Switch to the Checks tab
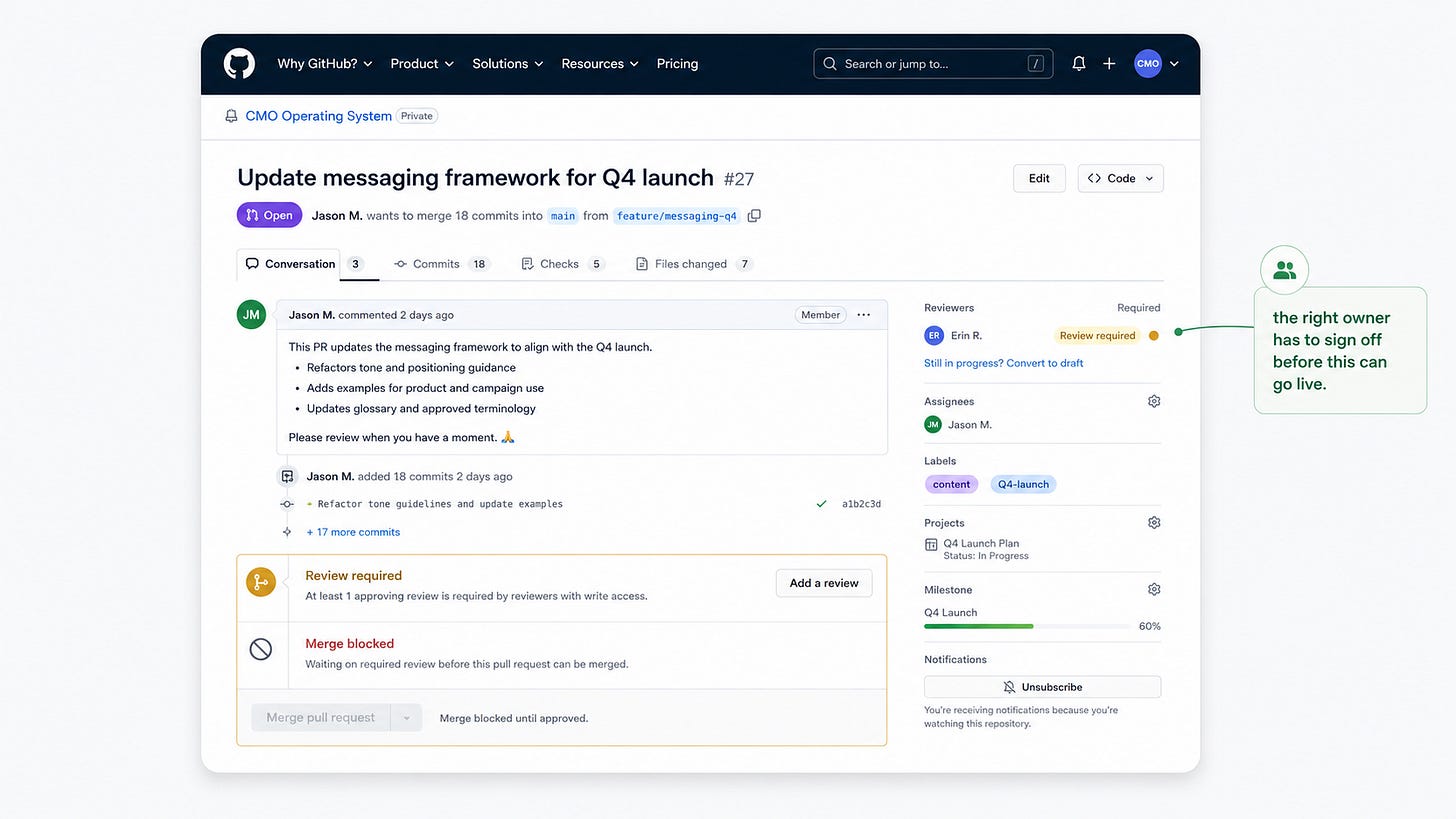Screen dimensions: 1456x819 563,264
